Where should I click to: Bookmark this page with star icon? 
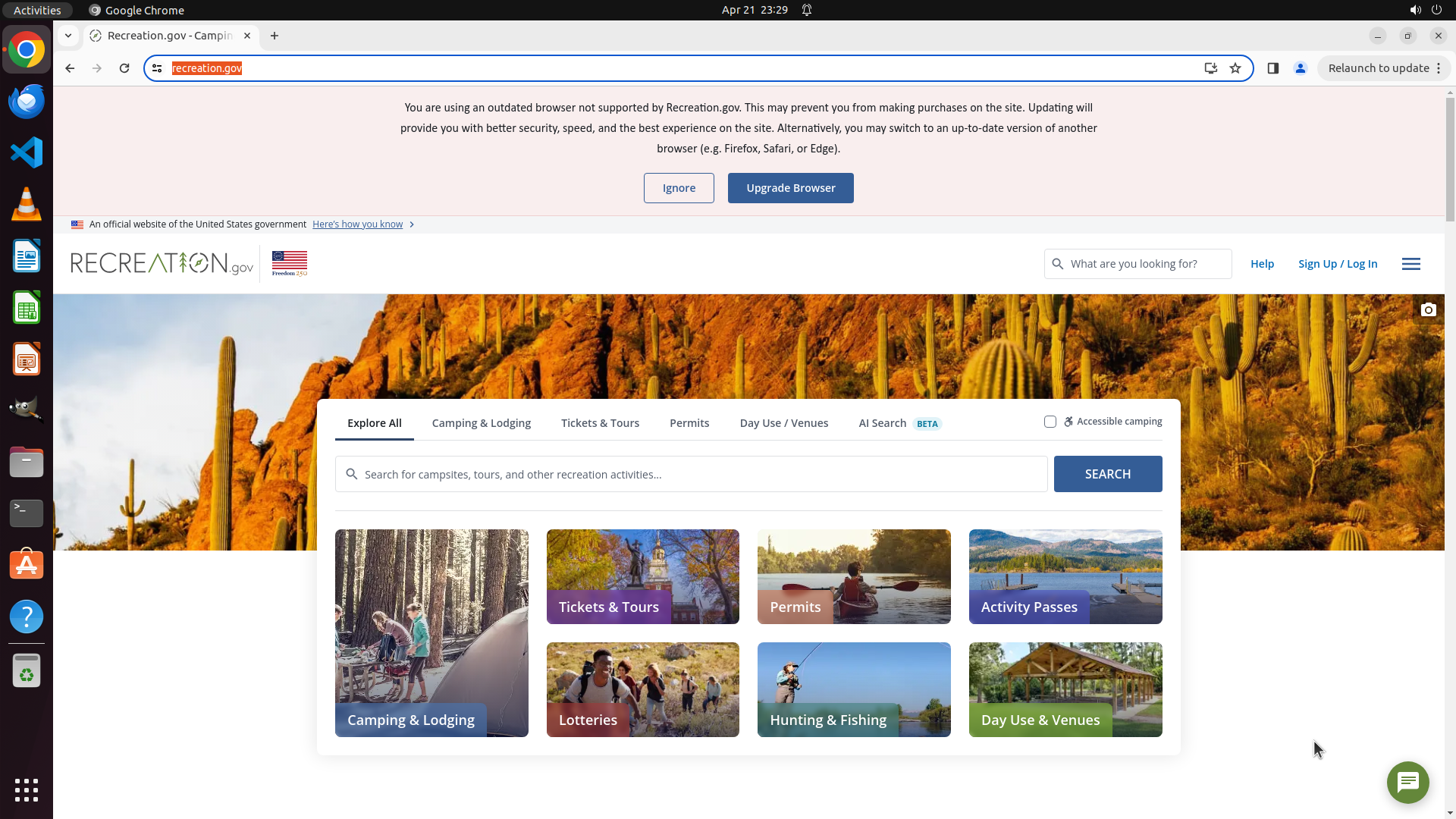point(1235,68)
